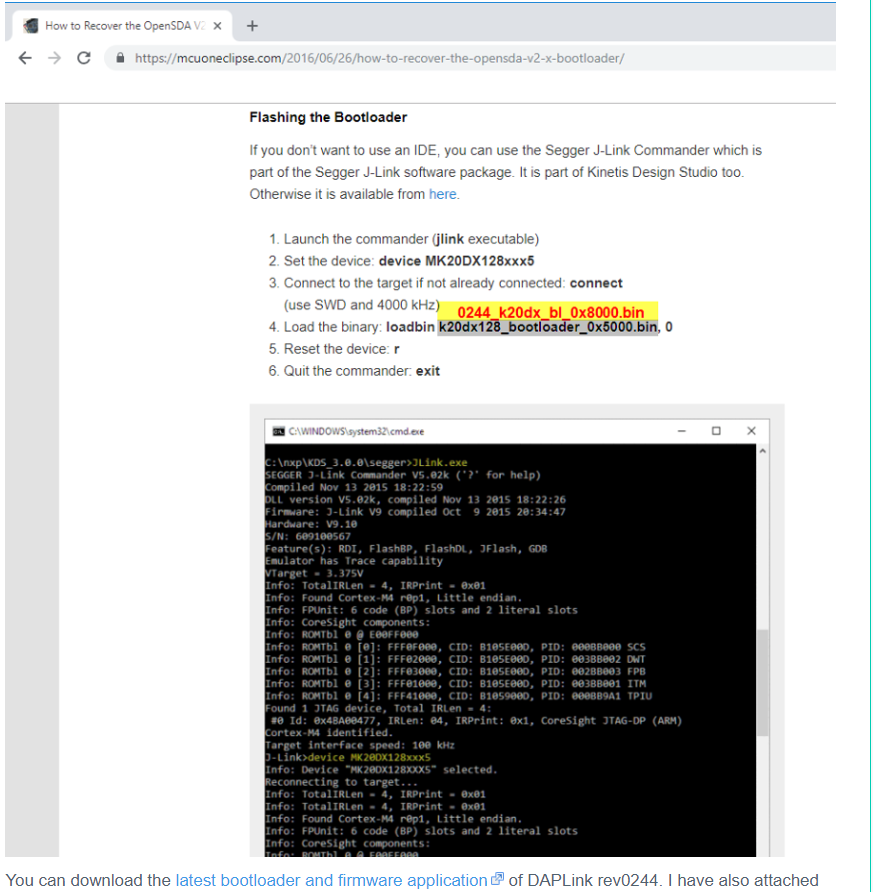
Task: Close the cmd.exe window in the screenshot
Action: click(x=751, y=431)
